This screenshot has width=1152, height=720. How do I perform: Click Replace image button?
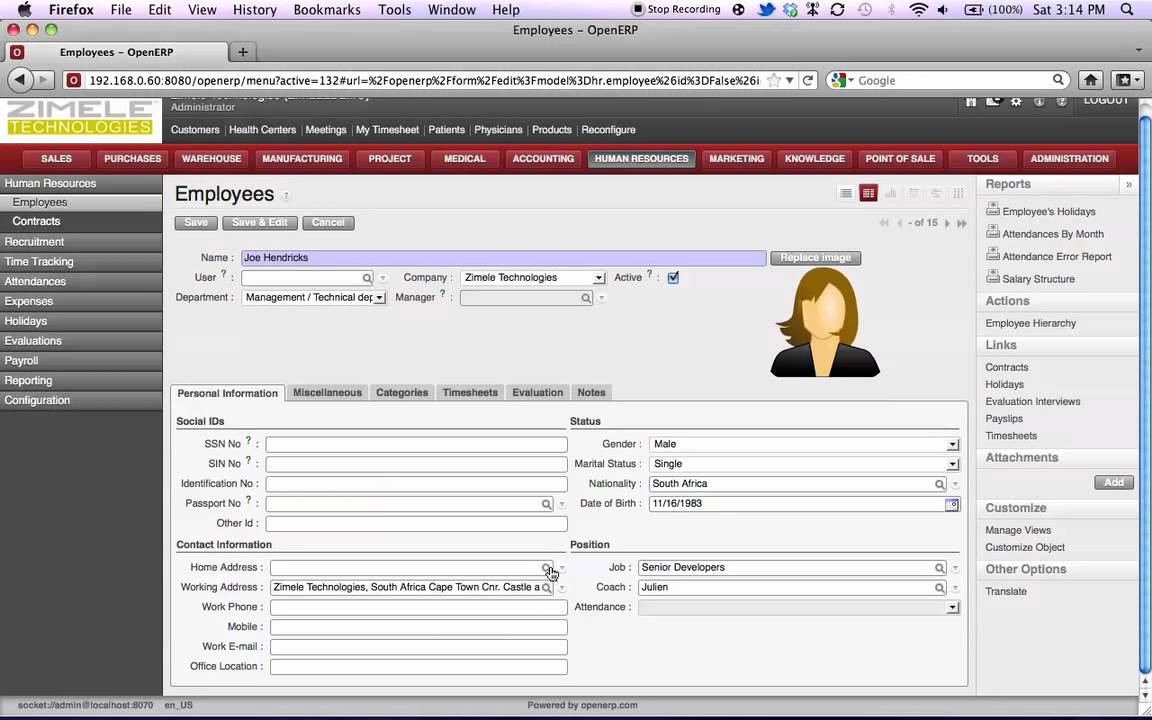(816, 258)
